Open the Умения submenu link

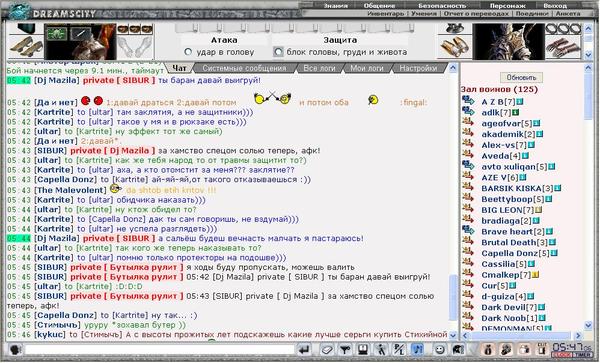coord(424,13)
